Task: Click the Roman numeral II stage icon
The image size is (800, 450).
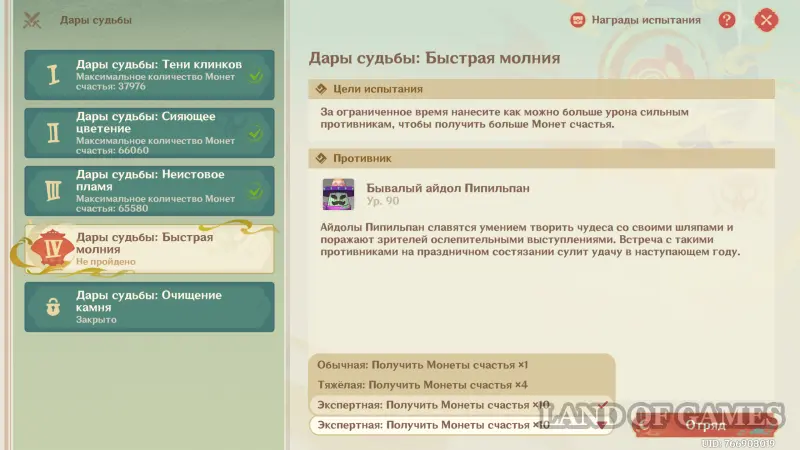Action: [x=51, y=134]
